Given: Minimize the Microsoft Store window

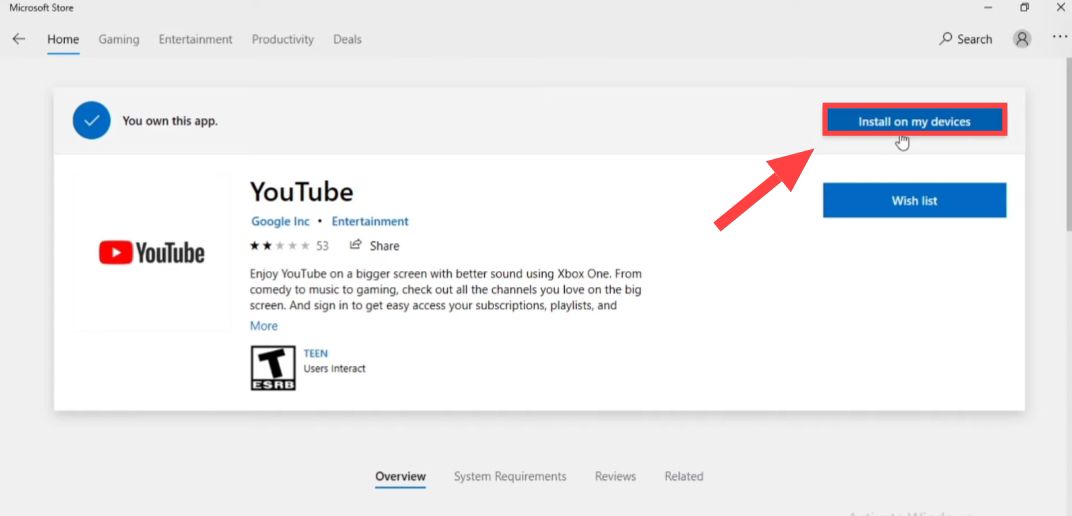Looking at the screenshot, I should point(989,8).
